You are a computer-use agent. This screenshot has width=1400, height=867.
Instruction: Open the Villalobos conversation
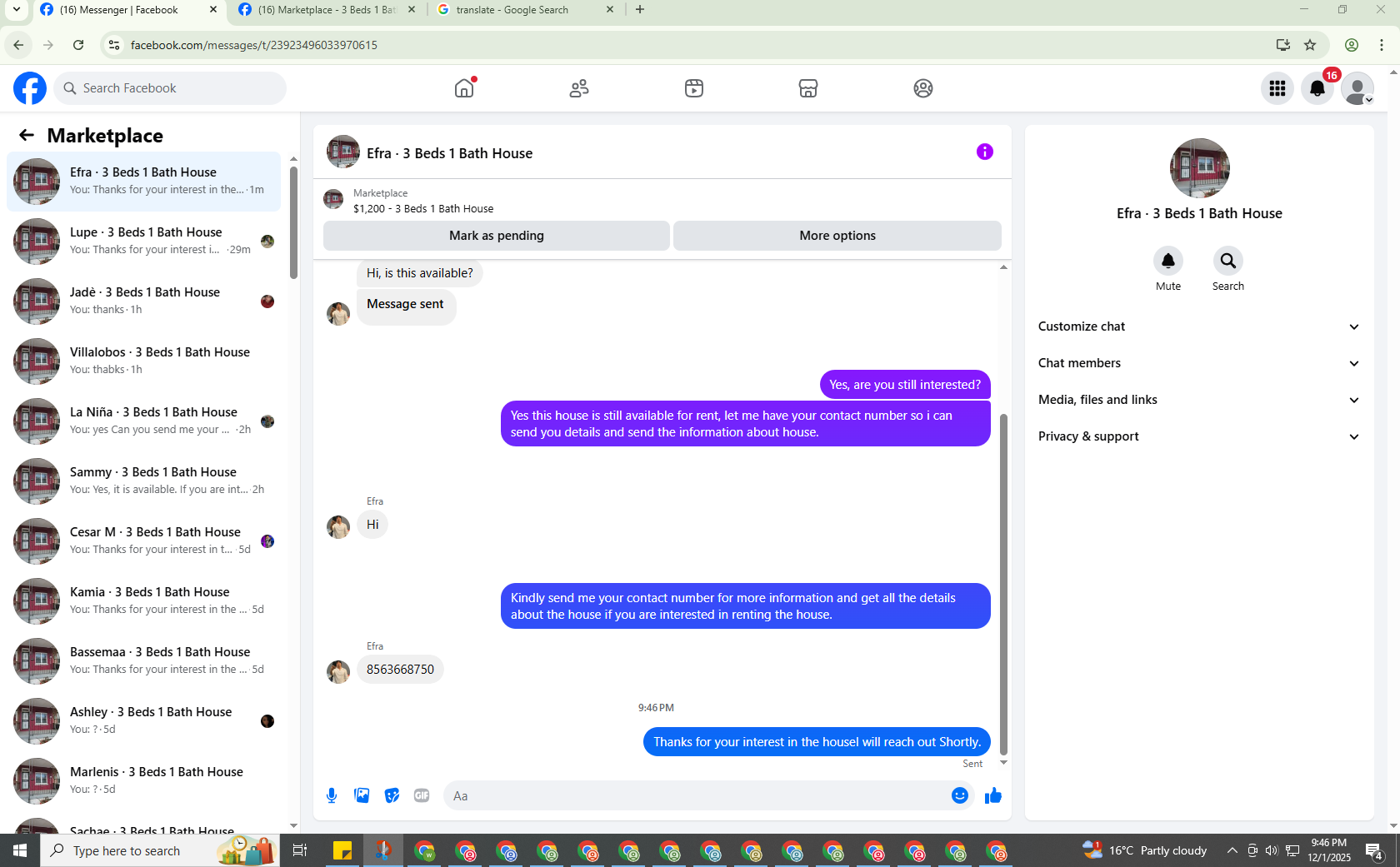coord(144,361)
